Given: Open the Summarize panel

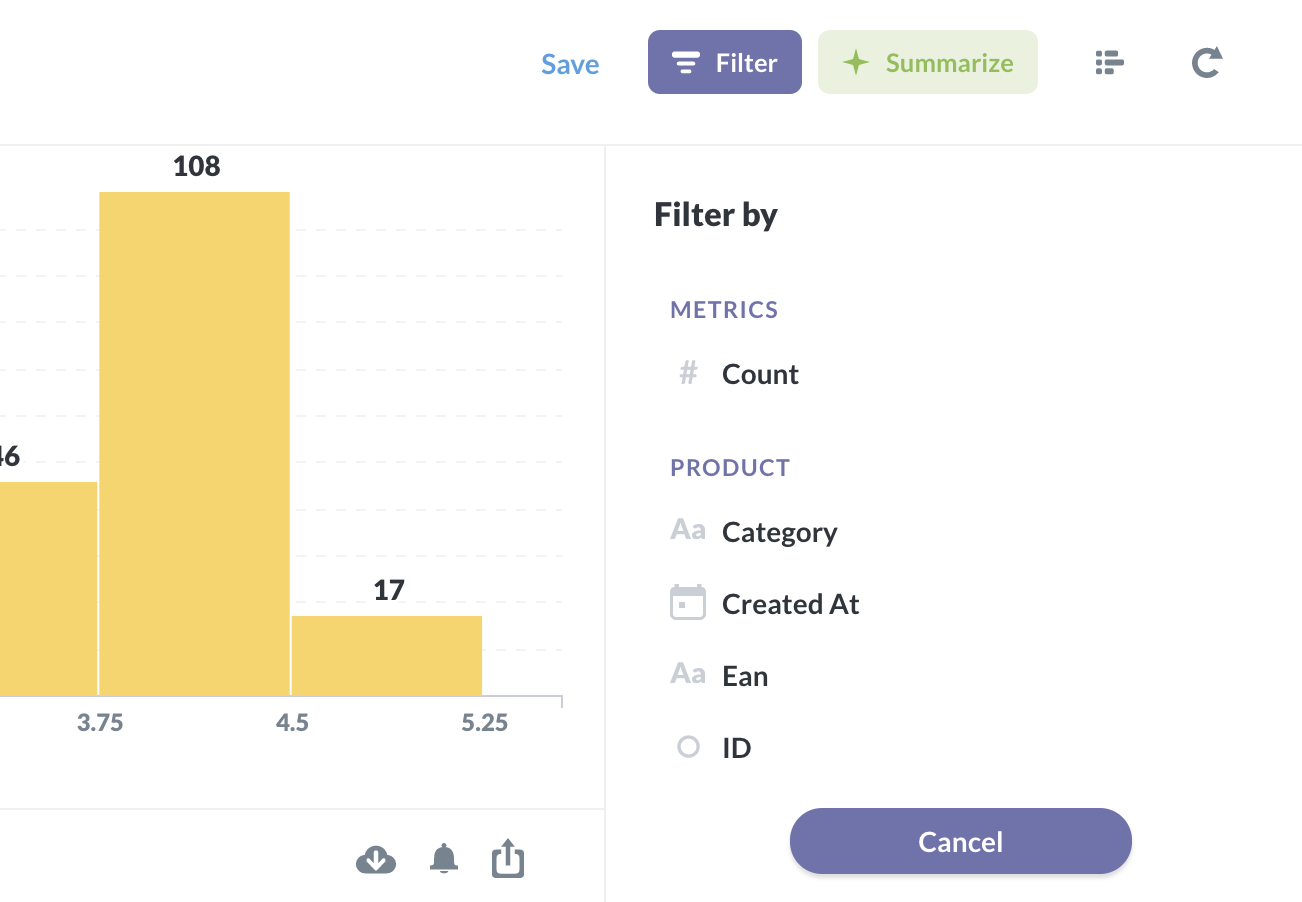Looking at the screenshot, I should 928,63.
